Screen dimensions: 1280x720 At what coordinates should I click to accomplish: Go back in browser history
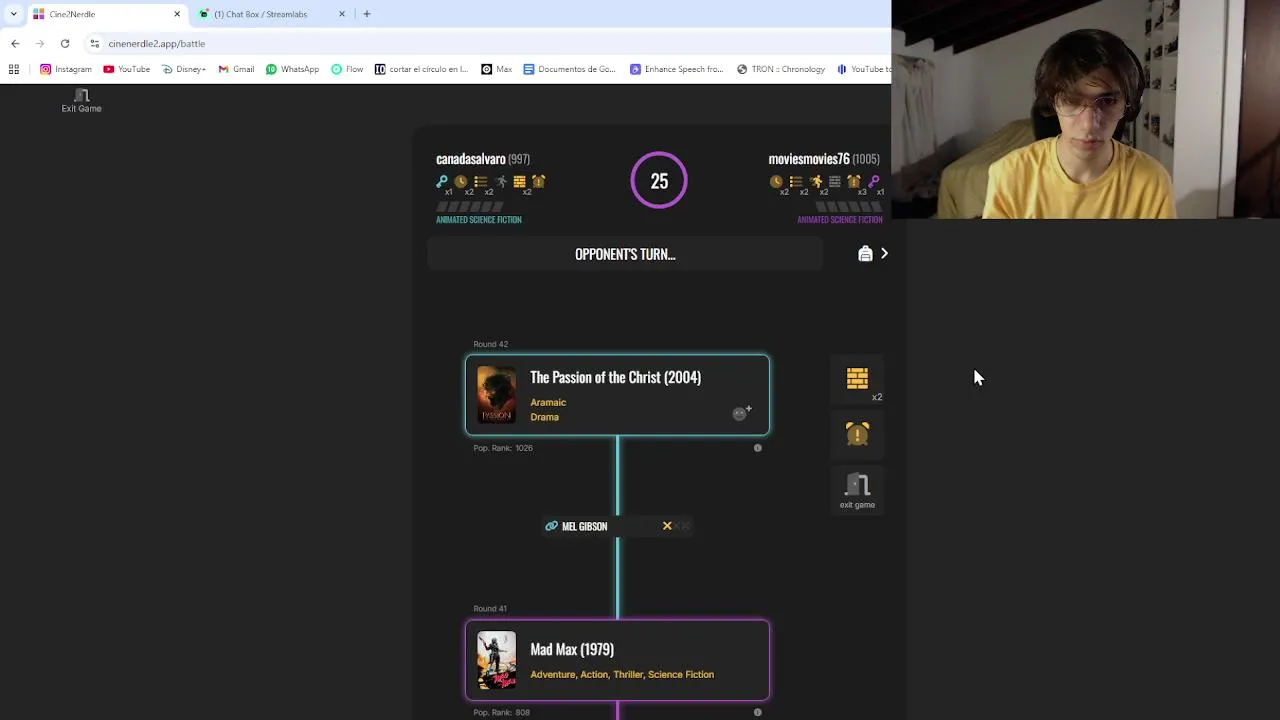(x=15, y=43)
